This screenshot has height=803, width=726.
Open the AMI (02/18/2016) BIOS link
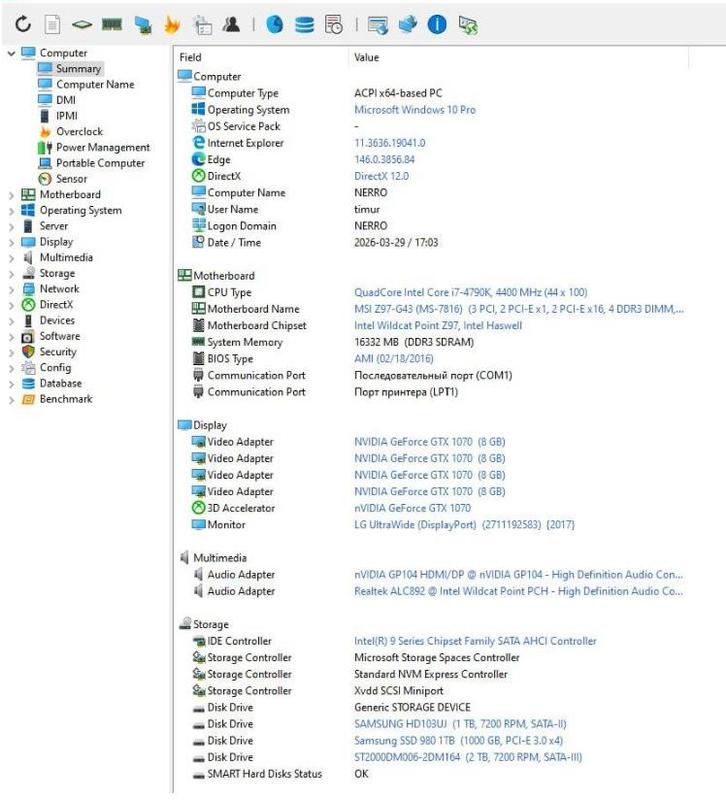(394, 359)
